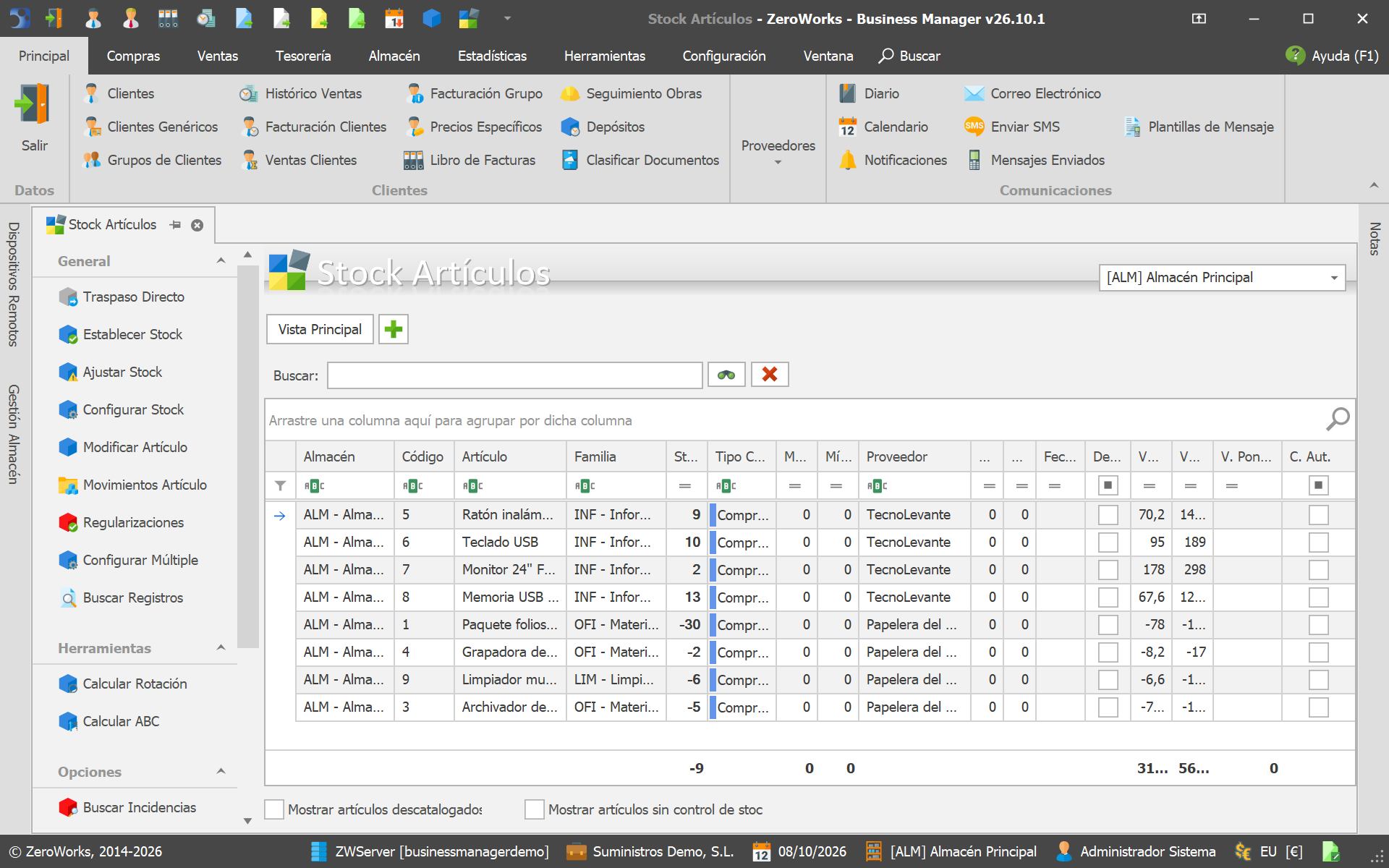Open Plantillas de Mensaje

[x=1199, y=127]
